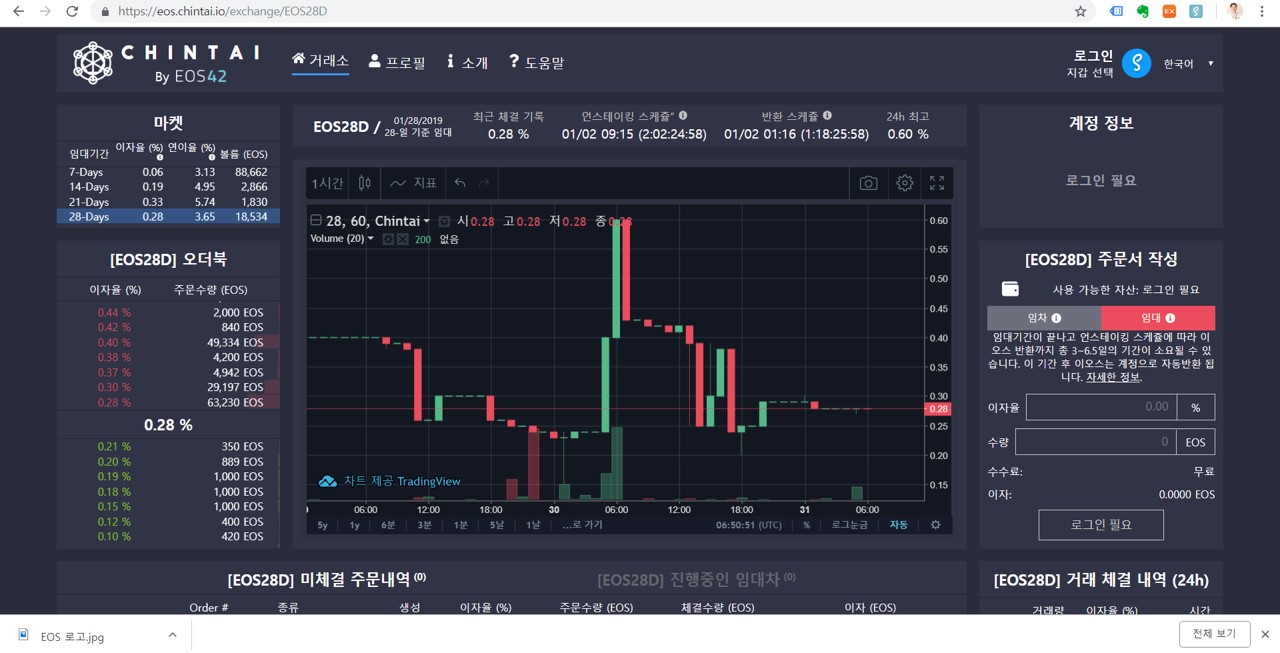Redo the chart action

[x=484, y=183]
